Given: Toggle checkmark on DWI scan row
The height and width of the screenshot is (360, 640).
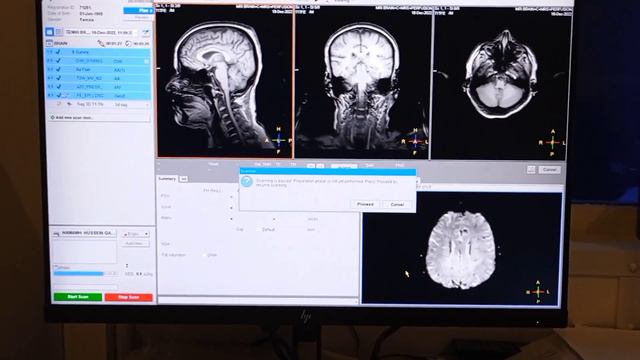Looking at the screenshot, I should click(58, 61).
